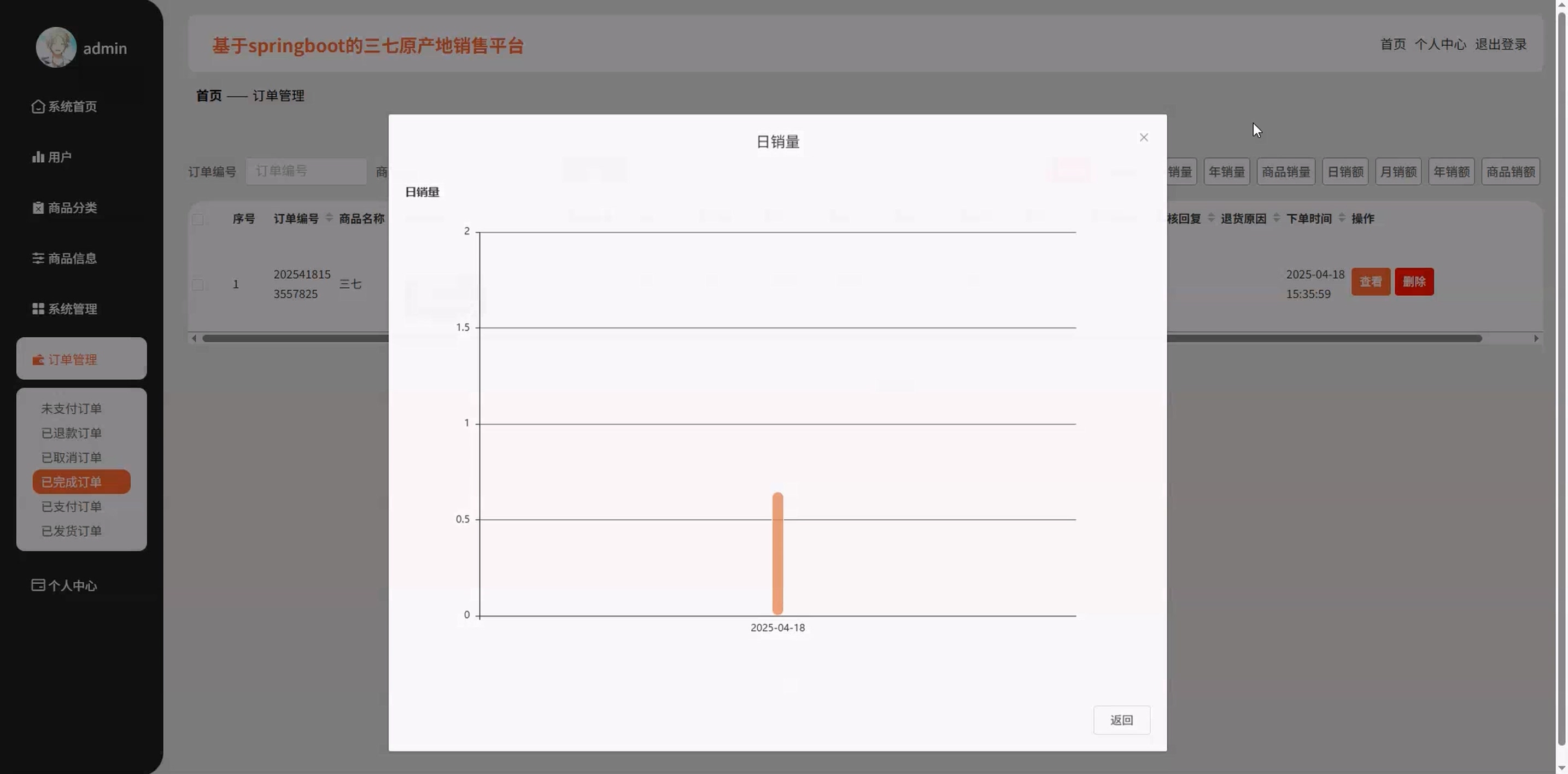Image resolution: width=1568 pixels, height=774 pixels.
Task: Click the admin avatar picture
Action: [56, 48]
